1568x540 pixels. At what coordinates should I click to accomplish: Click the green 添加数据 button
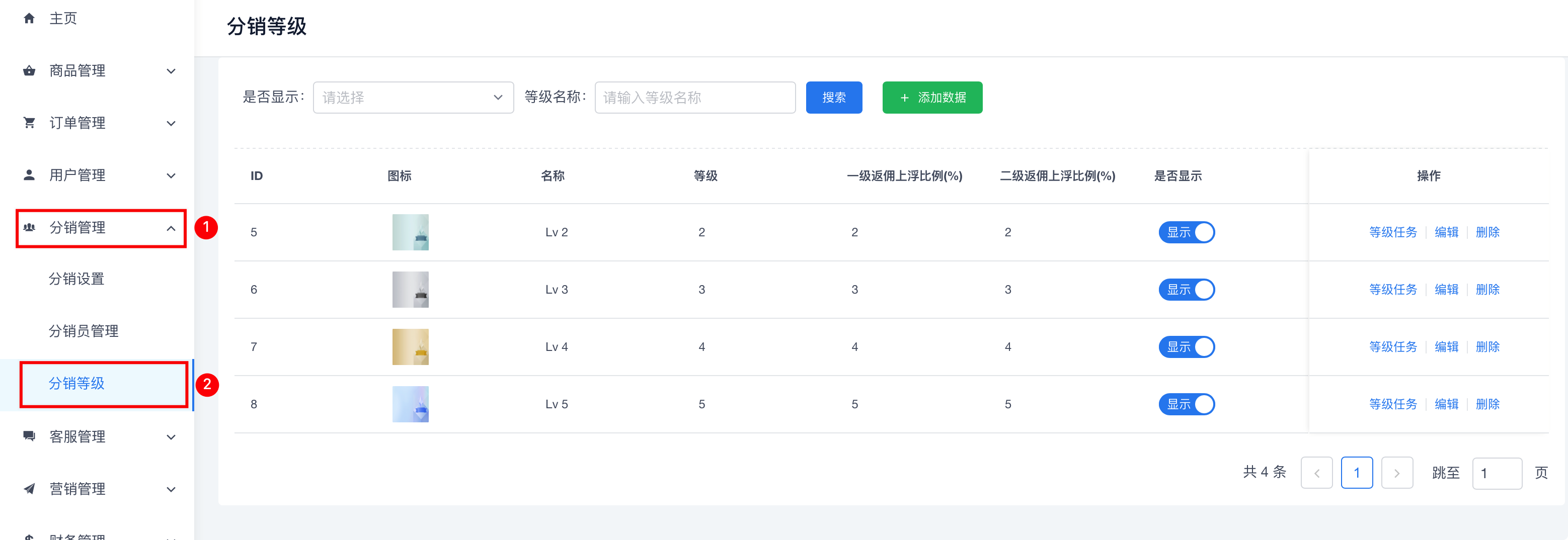[932, 98]
